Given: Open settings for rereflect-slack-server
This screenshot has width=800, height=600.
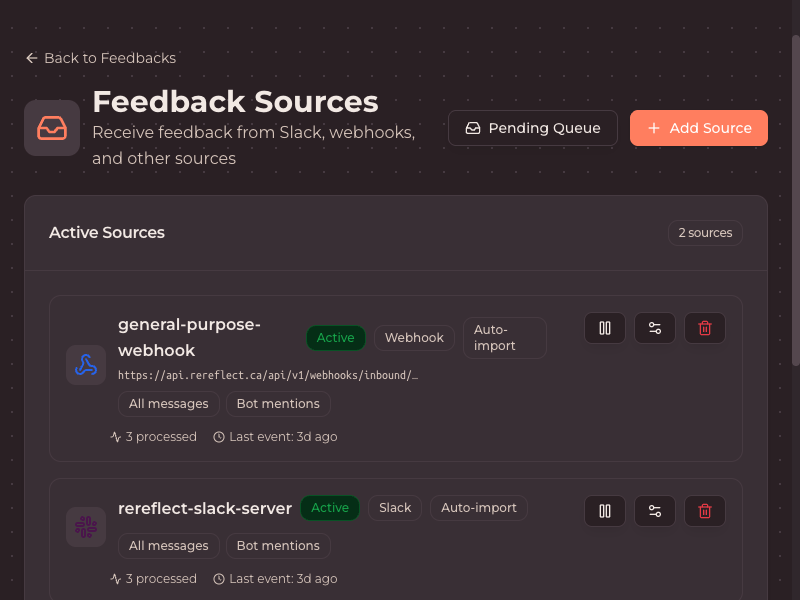Looking at the screenshot, I should pos(654,511).
